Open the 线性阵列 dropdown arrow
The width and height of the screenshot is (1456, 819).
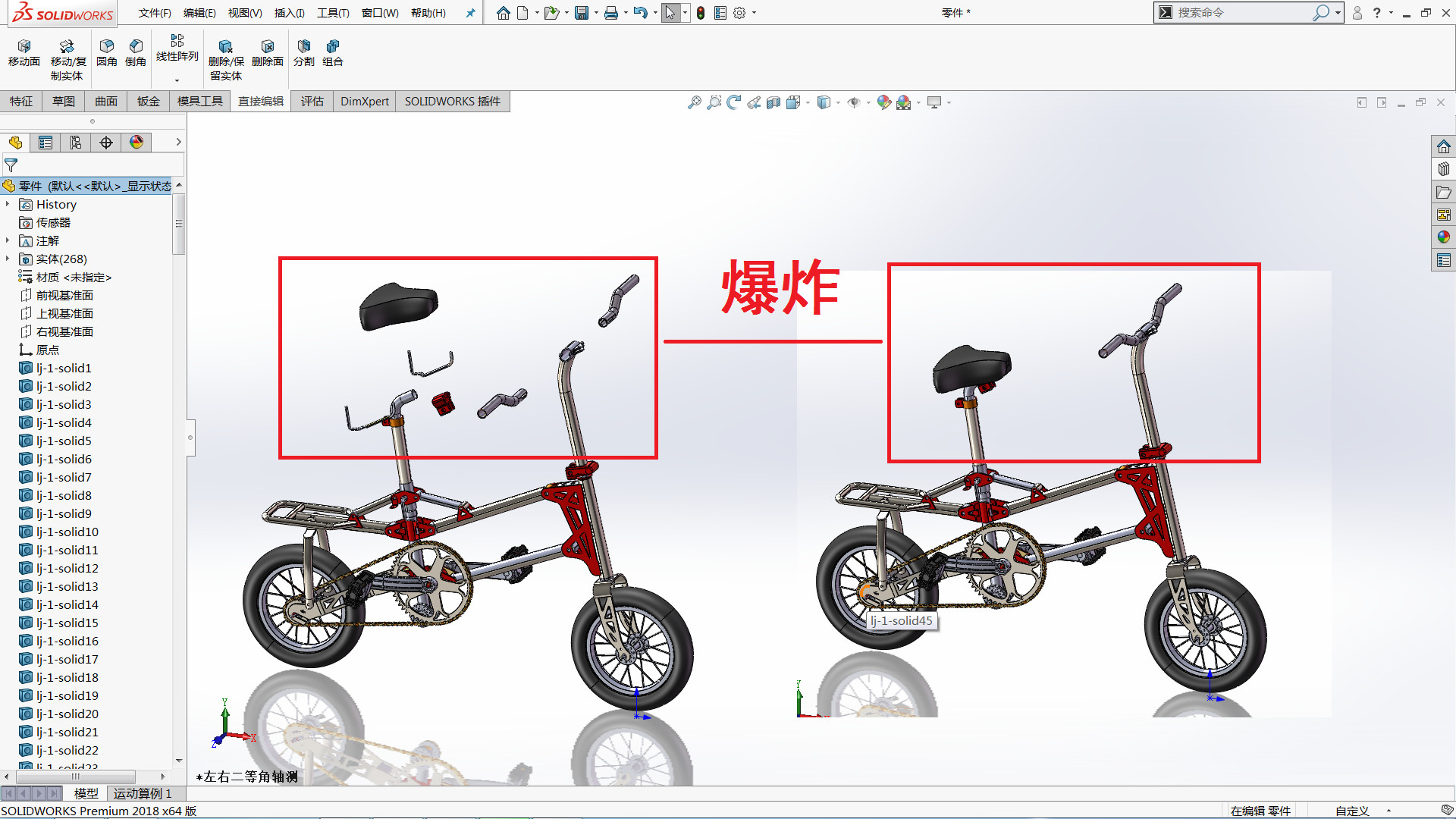(x=177, y=80)
